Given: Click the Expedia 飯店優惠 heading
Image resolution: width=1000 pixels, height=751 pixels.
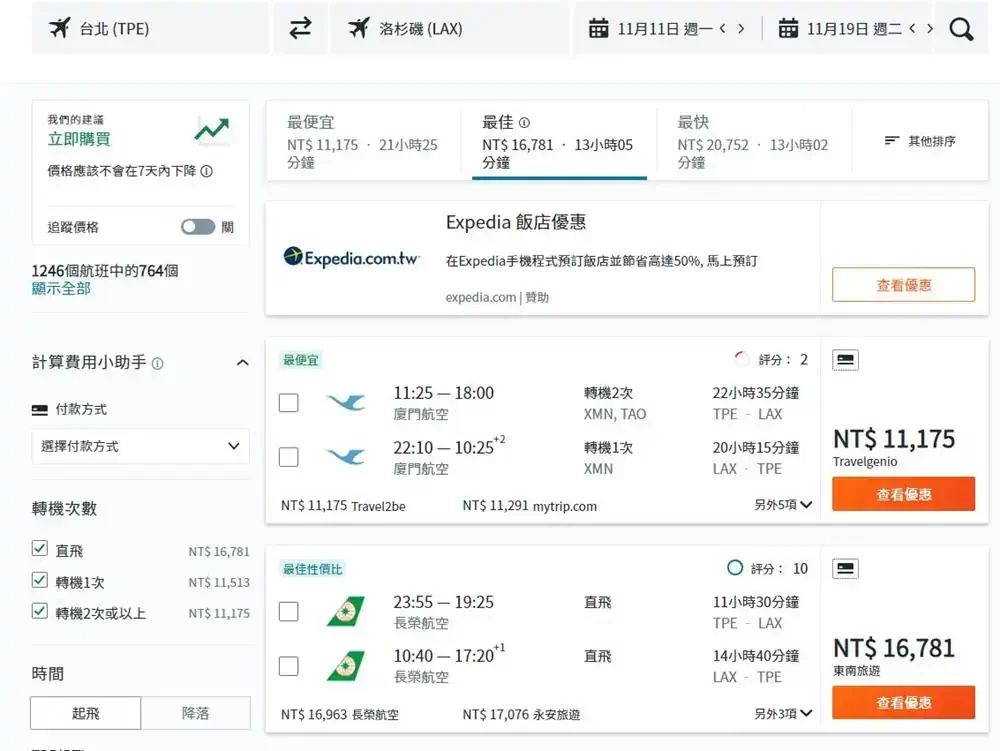Looking at the screenshot, I should coord(516,222).
